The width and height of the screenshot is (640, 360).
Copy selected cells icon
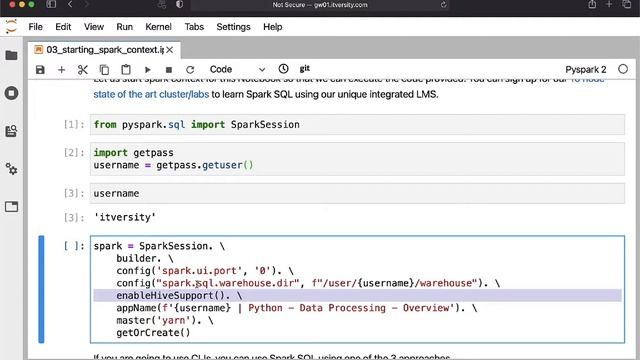point(104,70)
